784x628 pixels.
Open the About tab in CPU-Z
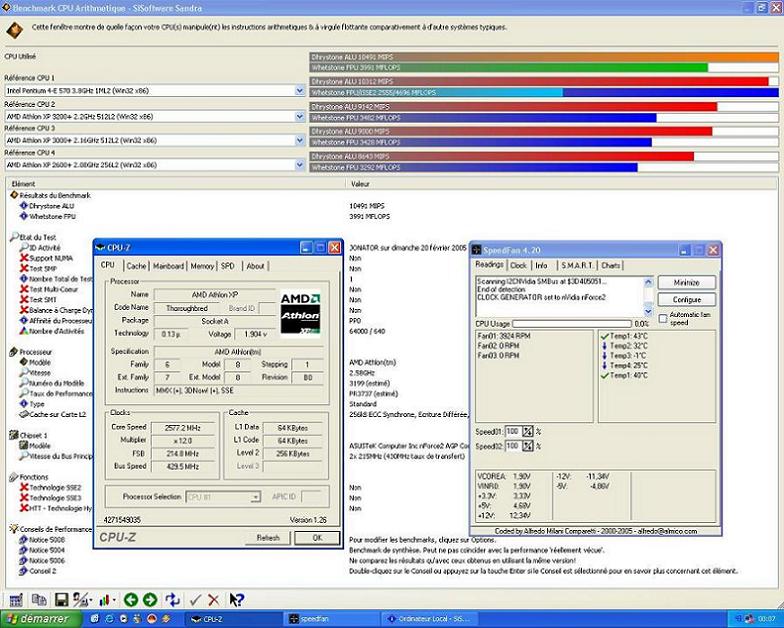coord(255,266)
